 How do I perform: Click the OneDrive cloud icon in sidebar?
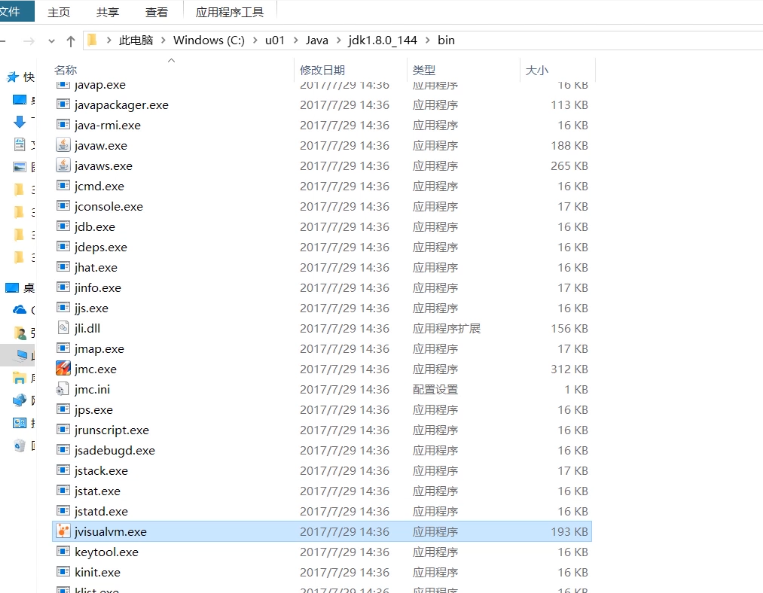(19, 309)
